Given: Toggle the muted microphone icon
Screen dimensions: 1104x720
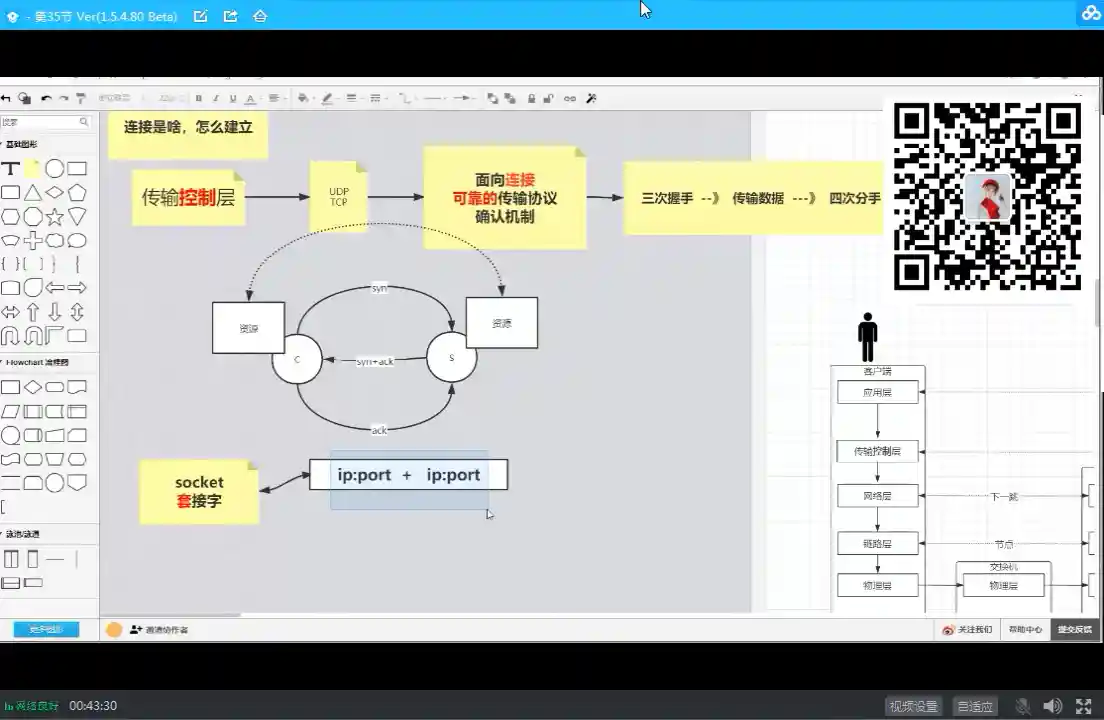Looking at the screenshot, I should [x=1023, y=706].
